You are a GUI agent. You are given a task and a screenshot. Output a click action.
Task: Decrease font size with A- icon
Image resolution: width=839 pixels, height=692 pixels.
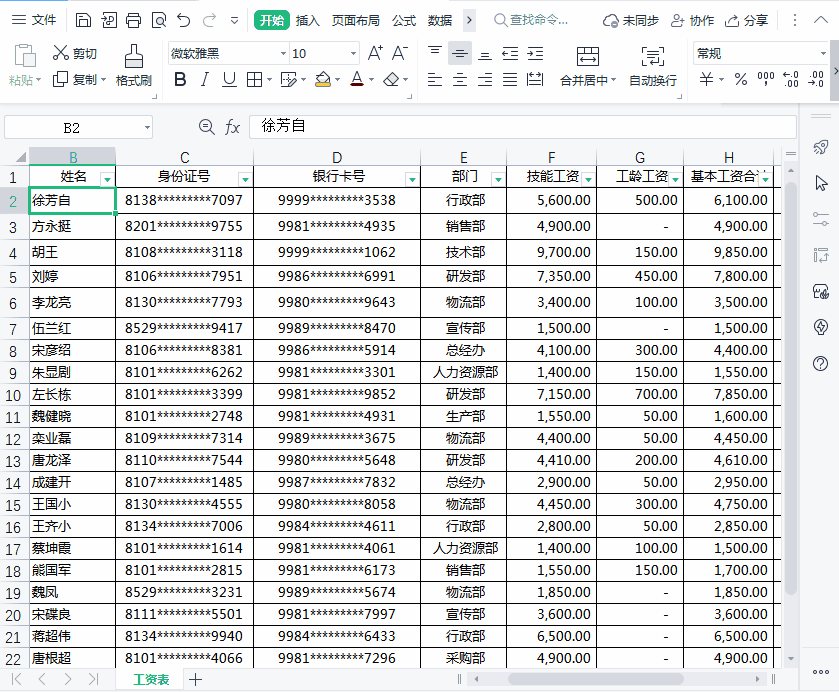coord(400,53)
